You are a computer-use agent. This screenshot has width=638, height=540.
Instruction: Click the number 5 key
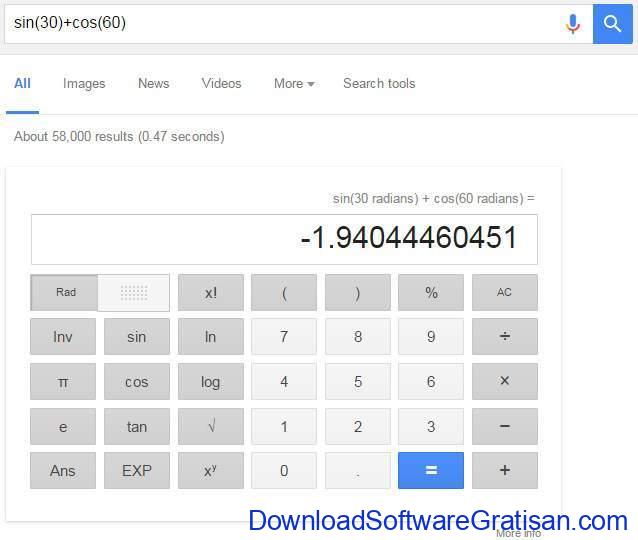358,381
